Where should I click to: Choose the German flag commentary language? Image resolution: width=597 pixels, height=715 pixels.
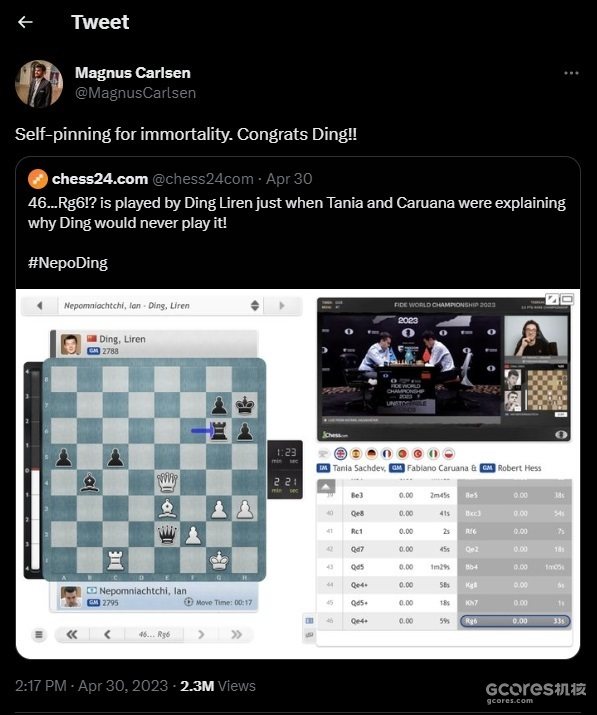click(372, 454)
